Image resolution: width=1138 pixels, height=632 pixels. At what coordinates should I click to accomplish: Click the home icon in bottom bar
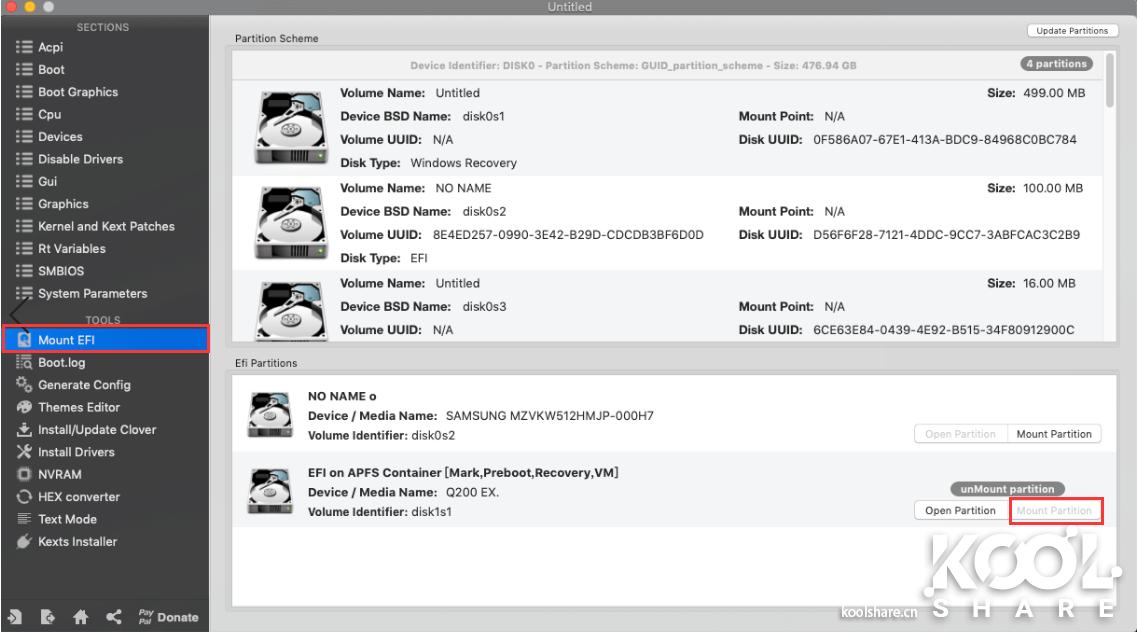80,617
